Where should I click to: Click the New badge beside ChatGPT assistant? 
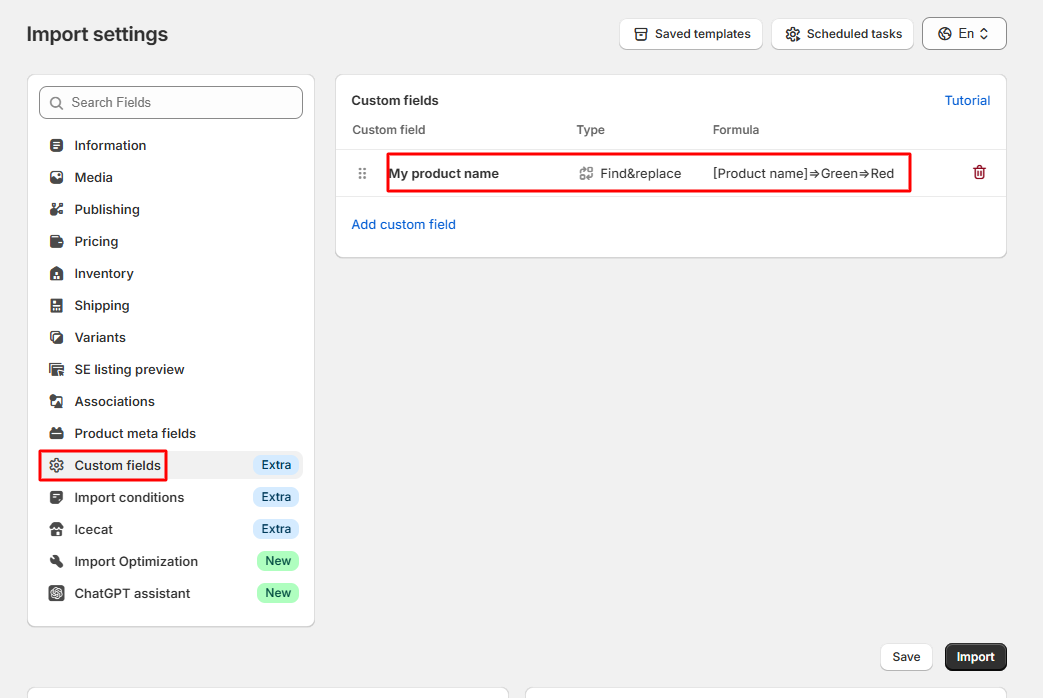pyautogui.click(x=278, y=593)
